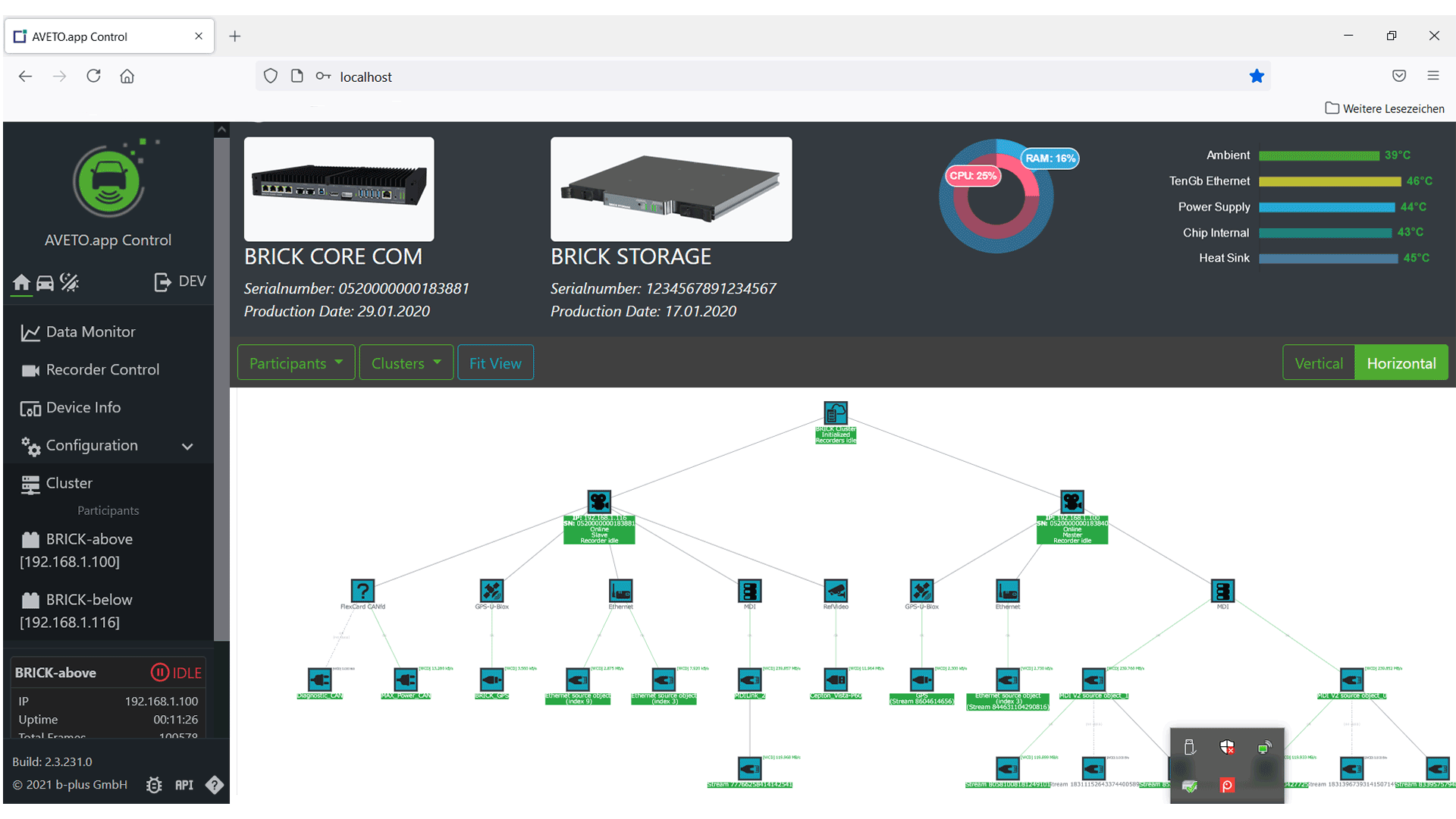The height and width of the screenshot is (819, 1456).
Task: Click the Windows Security tray icon
Action: coord(1227,748)
